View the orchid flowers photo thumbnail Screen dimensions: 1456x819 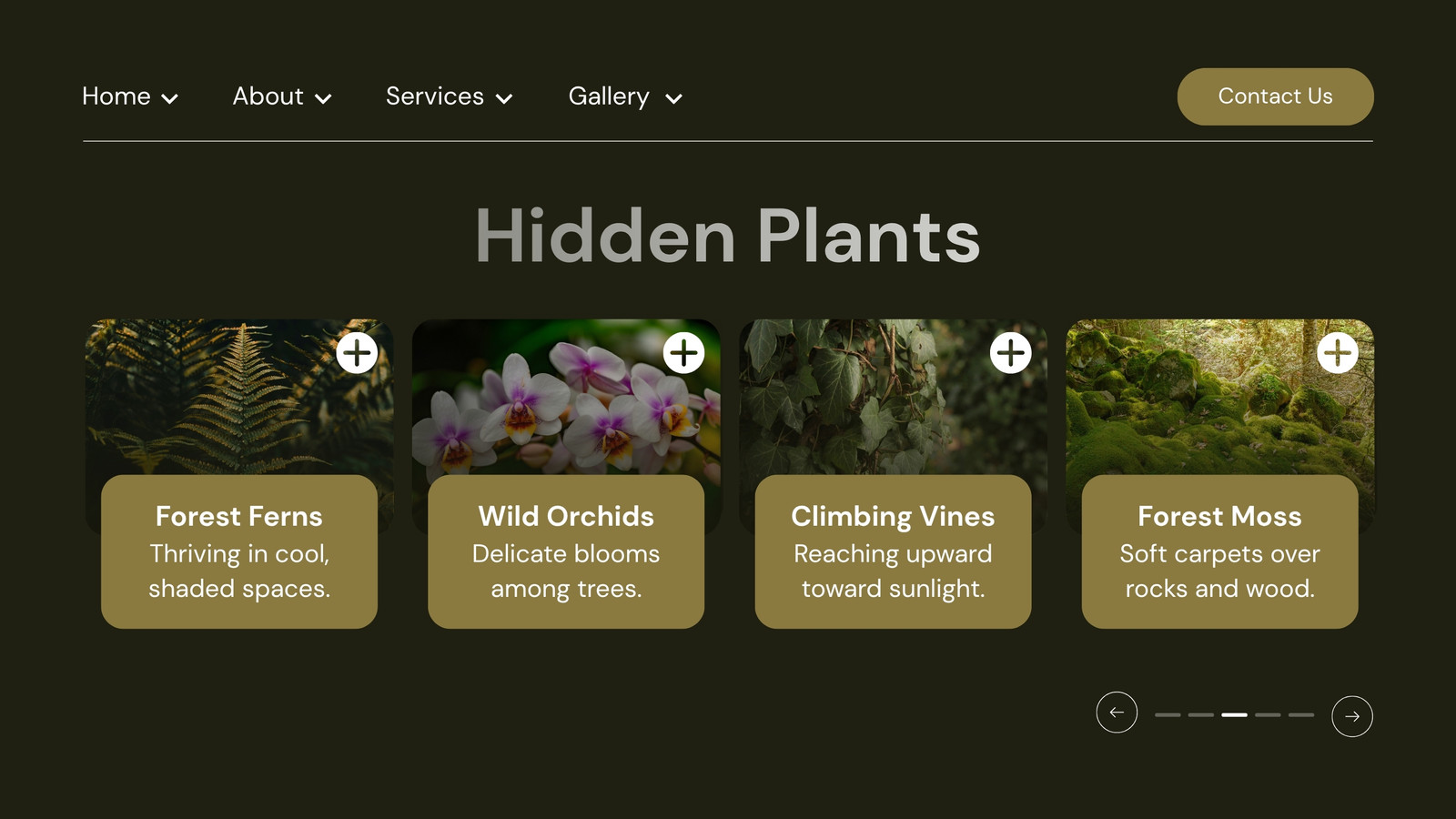coord(566,397)
